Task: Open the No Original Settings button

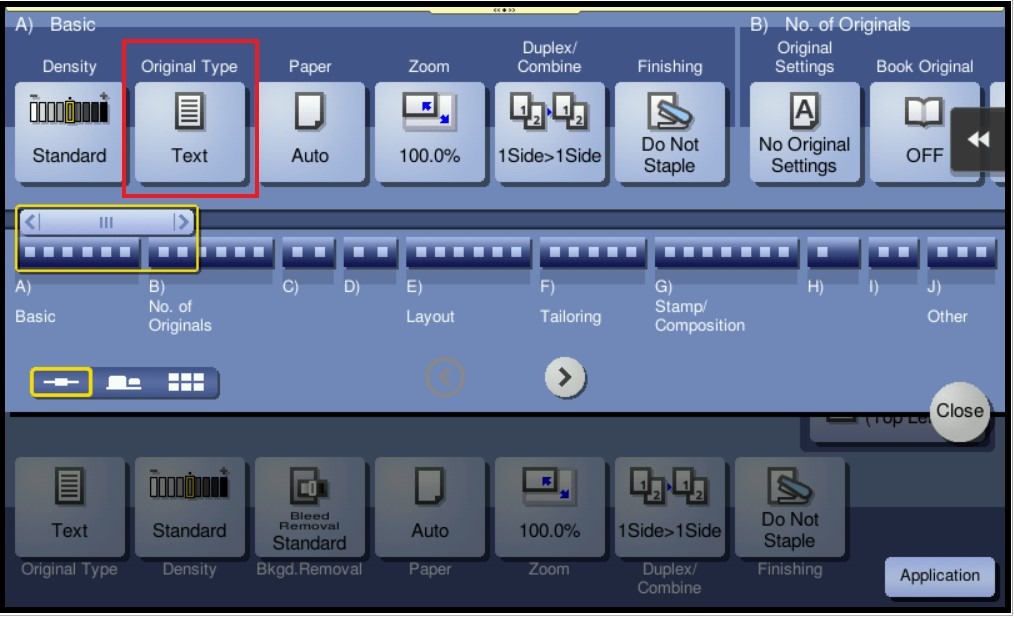Action: [x=804, y=132]
